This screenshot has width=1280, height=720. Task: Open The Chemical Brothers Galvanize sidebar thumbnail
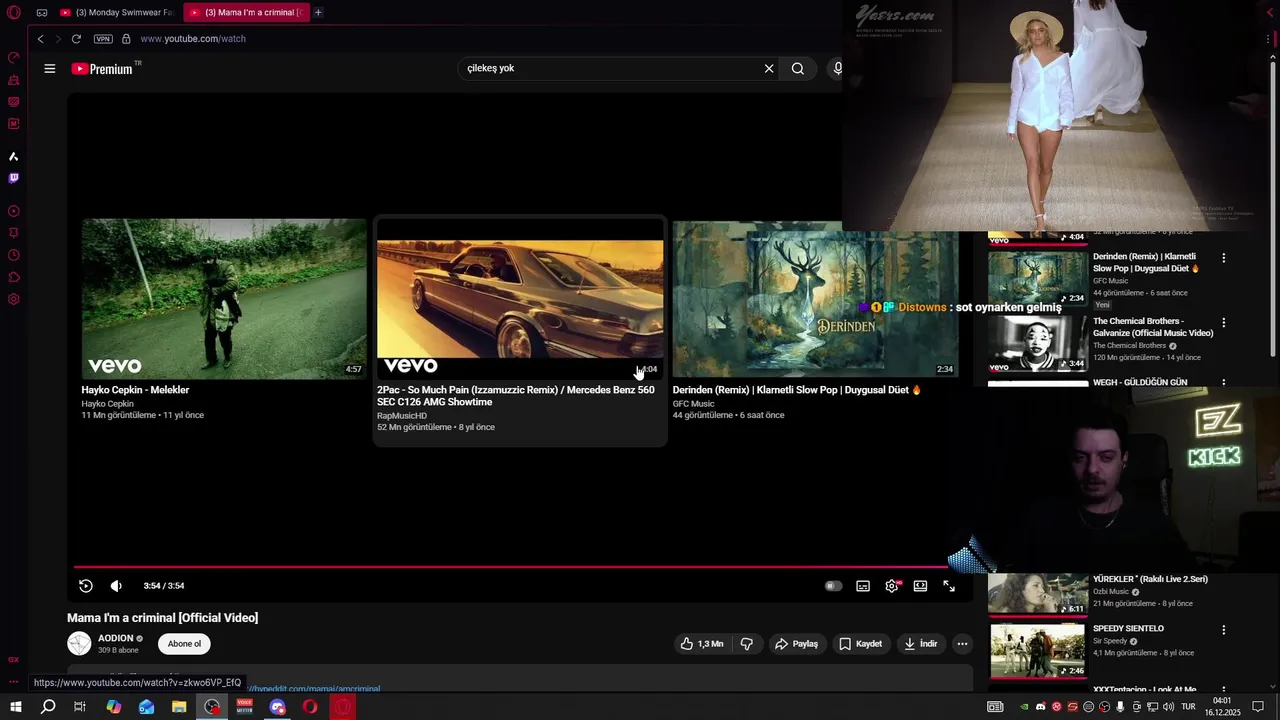coord(1037,343)
